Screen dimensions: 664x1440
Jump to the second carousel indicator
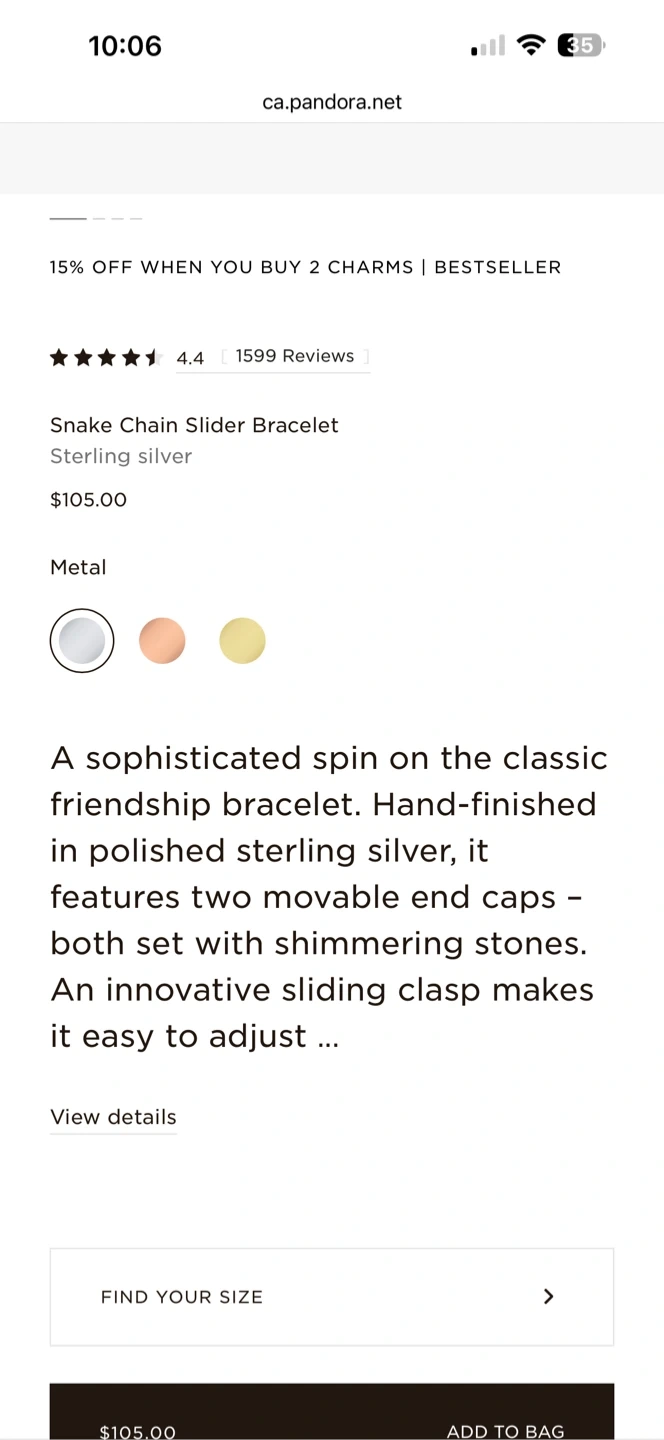[x=99, y=218]
